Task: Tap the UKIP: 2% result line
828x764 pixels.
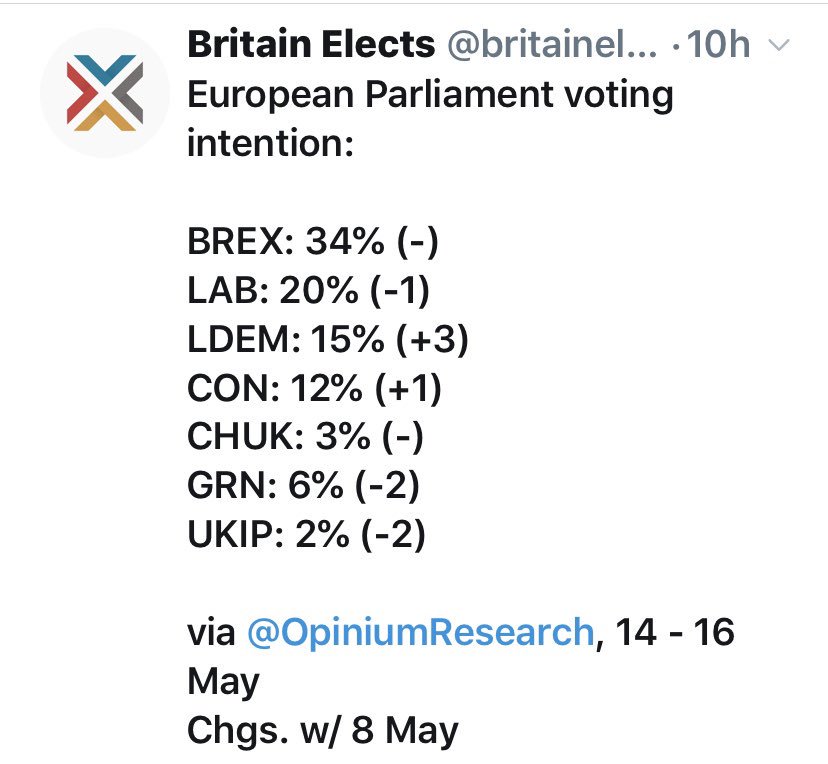Action: [306, 535]
